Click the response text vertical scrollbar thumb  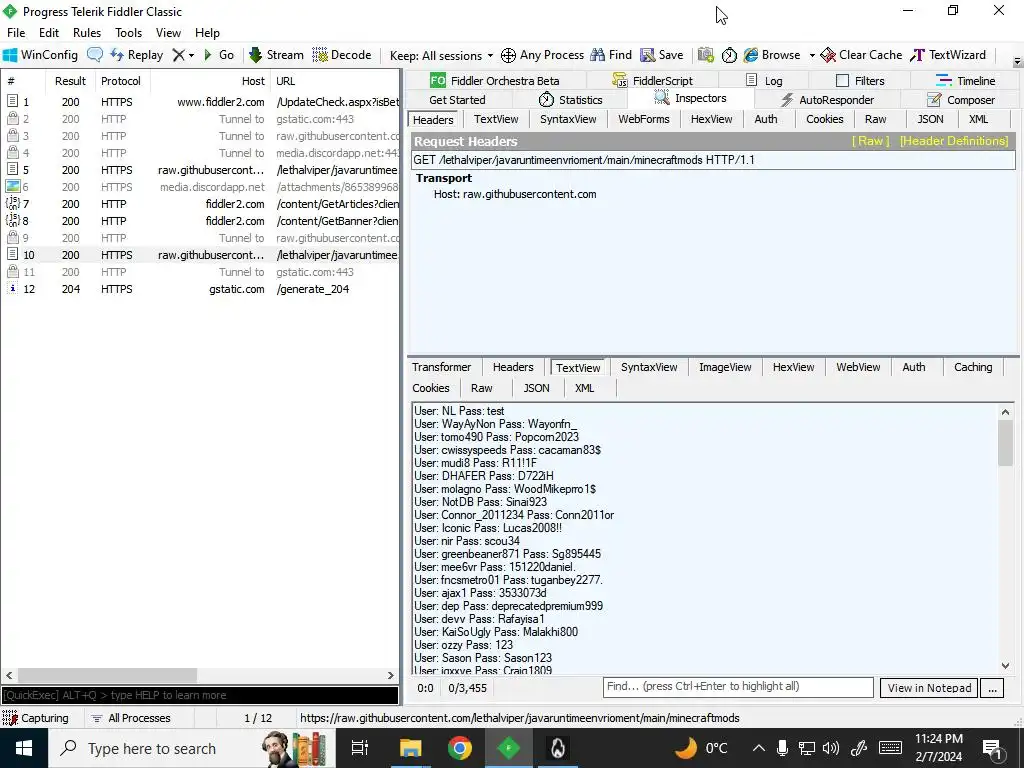[x=1005, y=443]
